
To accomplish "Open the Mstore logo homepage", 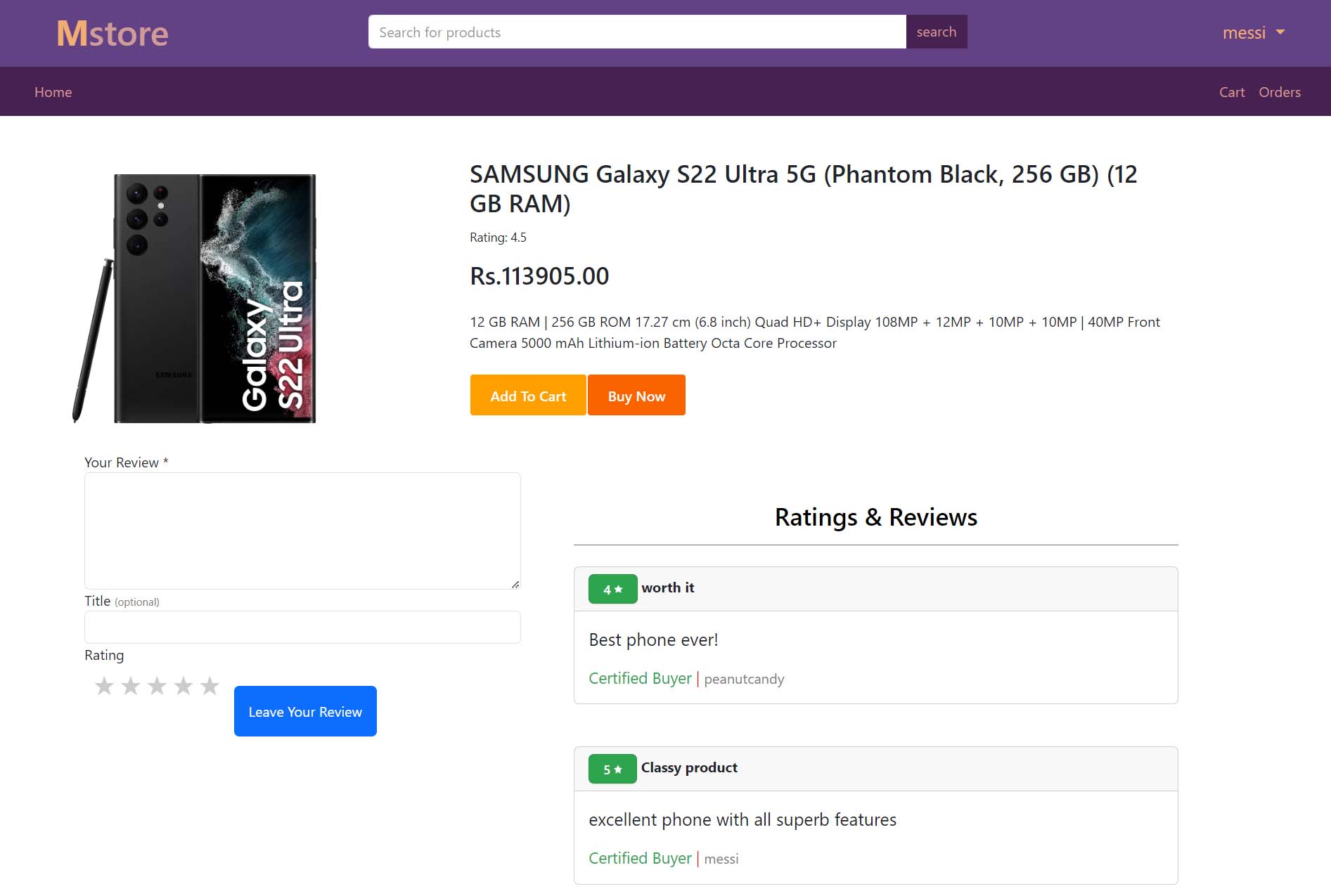I will (x=112, y=33).
